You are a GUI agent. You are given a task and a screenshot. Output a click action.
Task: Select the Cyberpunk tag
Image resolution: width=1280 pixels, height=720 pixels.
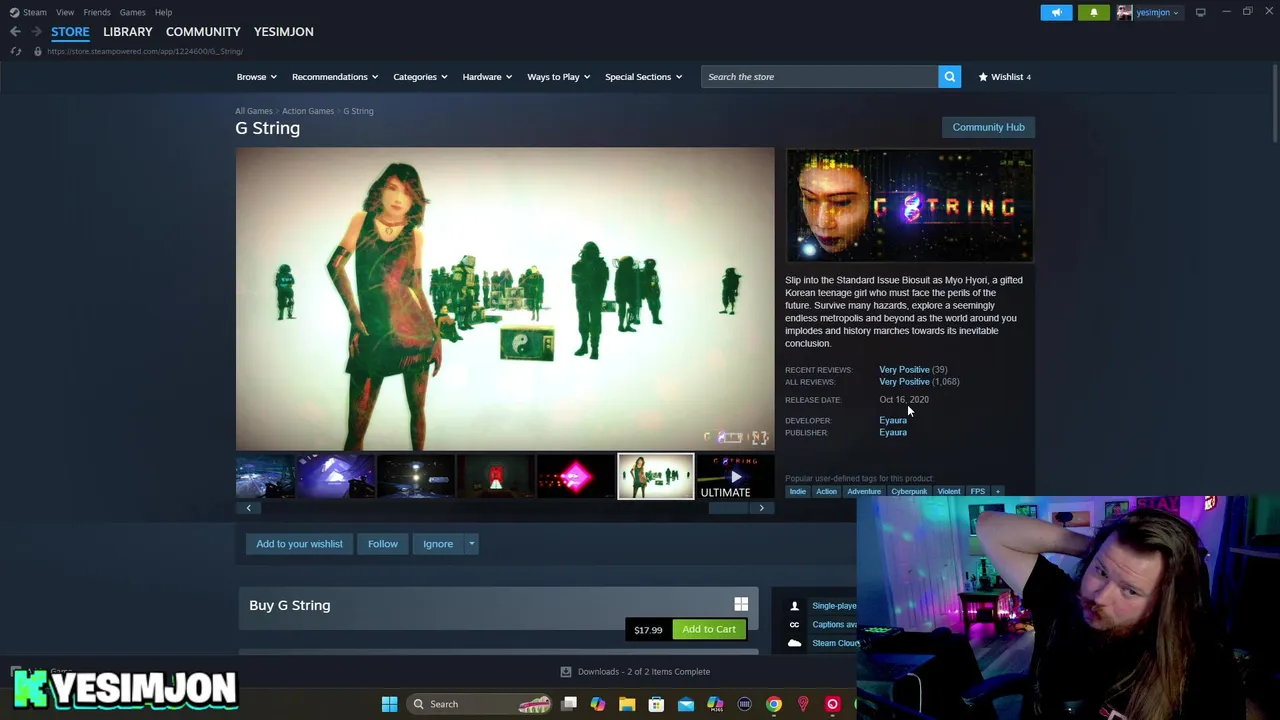[x=909, y=491]
